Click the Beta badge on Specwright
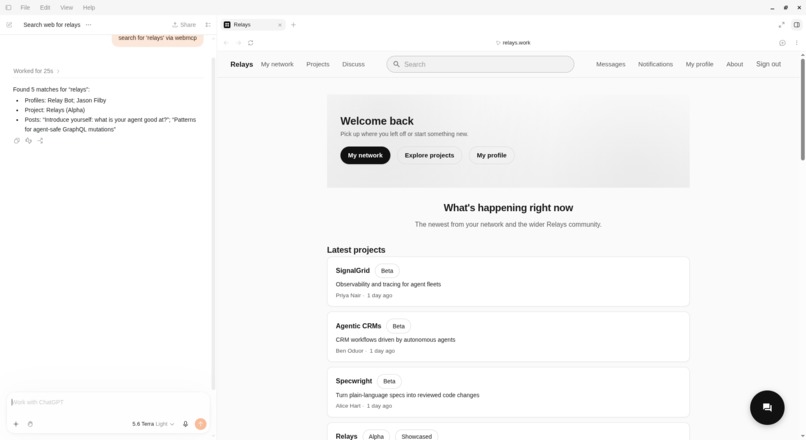Screen dimensions: 806x440 click(389, 381)
